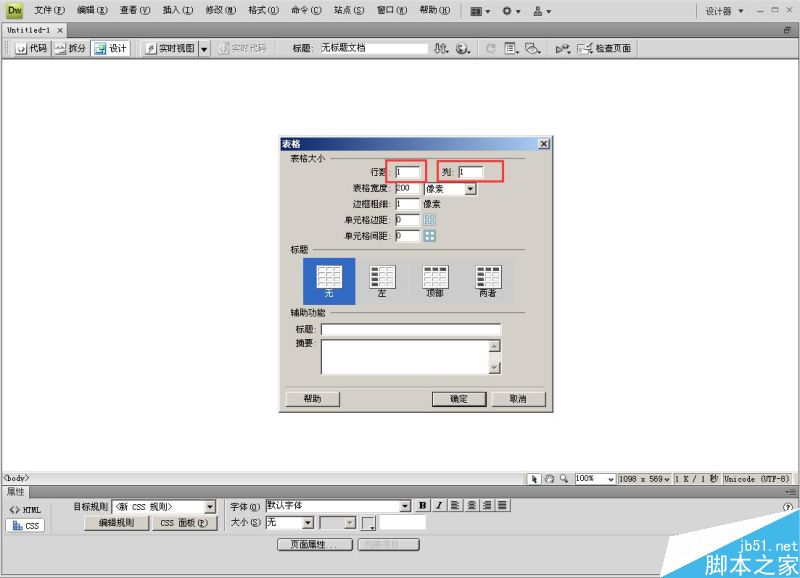
Task: Open the 修改(M) menu
Action: click(x=221, y=11)
